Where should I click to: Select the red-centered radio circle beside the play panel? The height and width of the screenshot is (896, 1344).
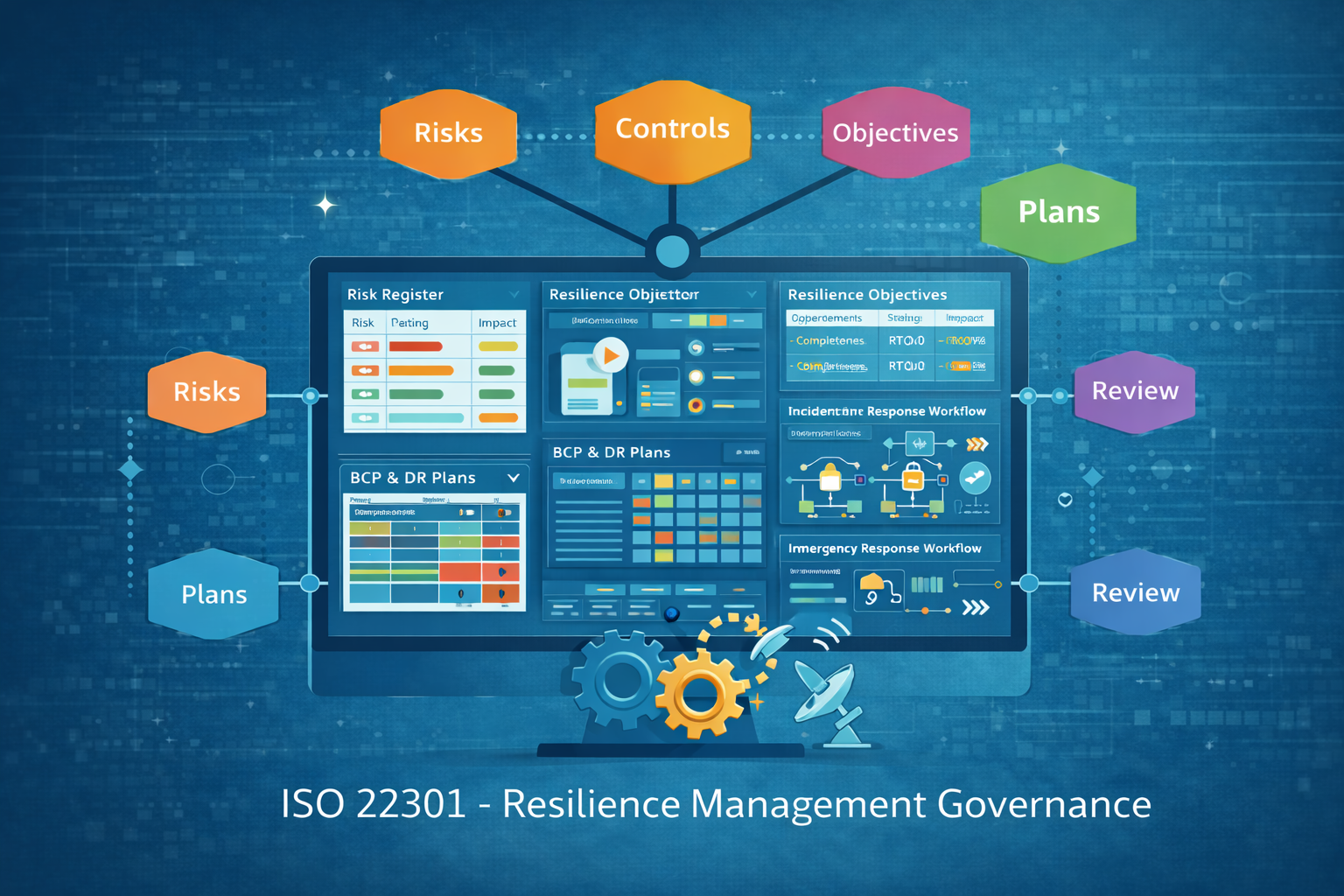point(696,405)
